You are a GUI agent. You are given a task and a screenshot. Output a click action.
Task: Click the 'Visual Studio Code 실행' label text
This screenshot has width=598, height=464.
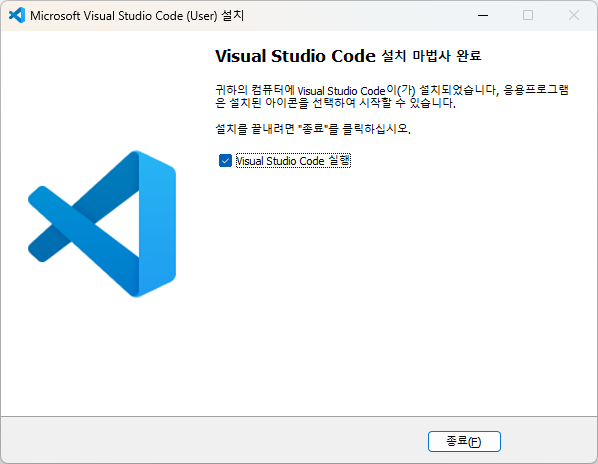(x=293, y=161)
